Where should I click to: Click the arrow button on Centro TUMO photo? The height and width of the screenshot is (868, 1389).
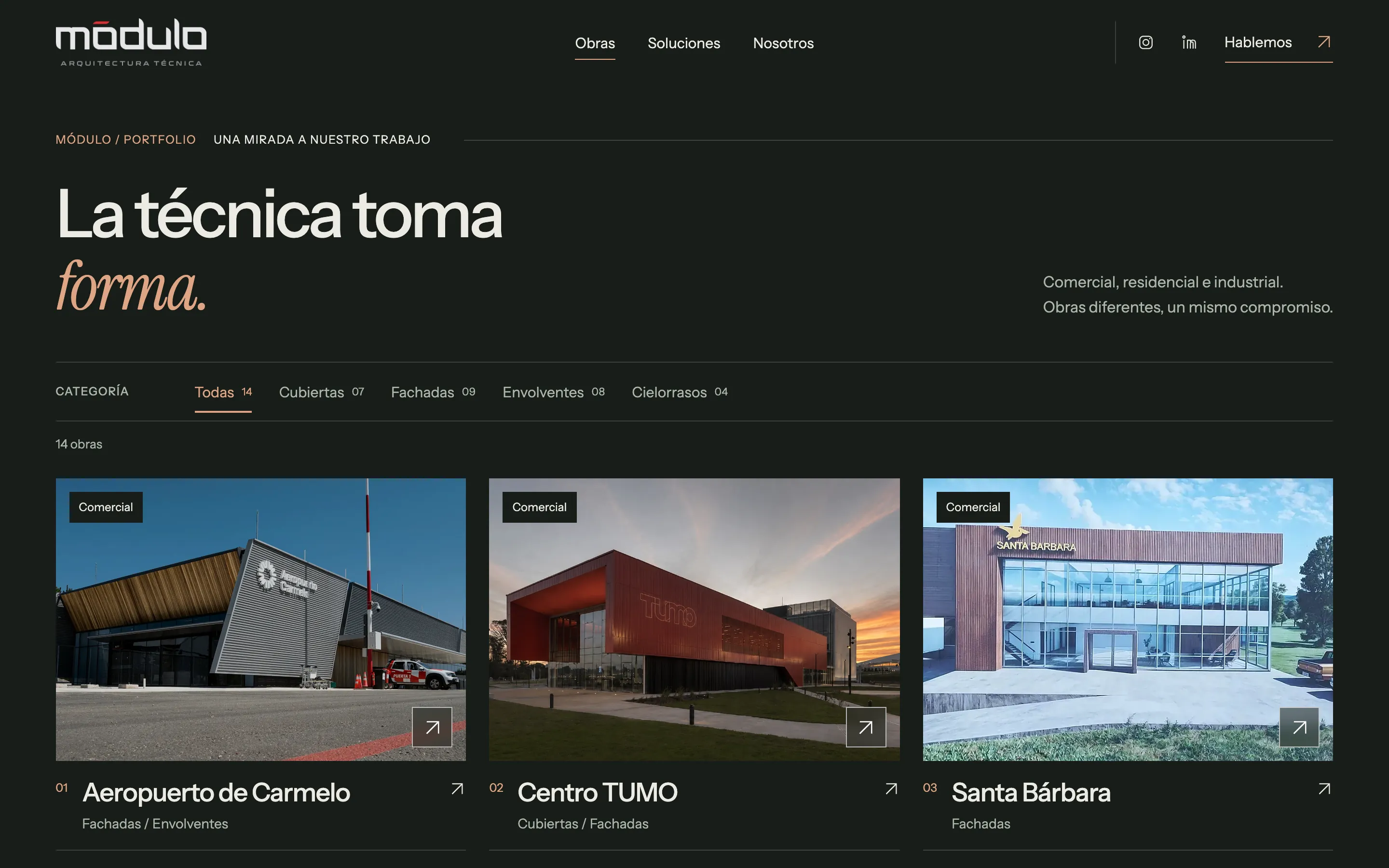pos(866,727)
